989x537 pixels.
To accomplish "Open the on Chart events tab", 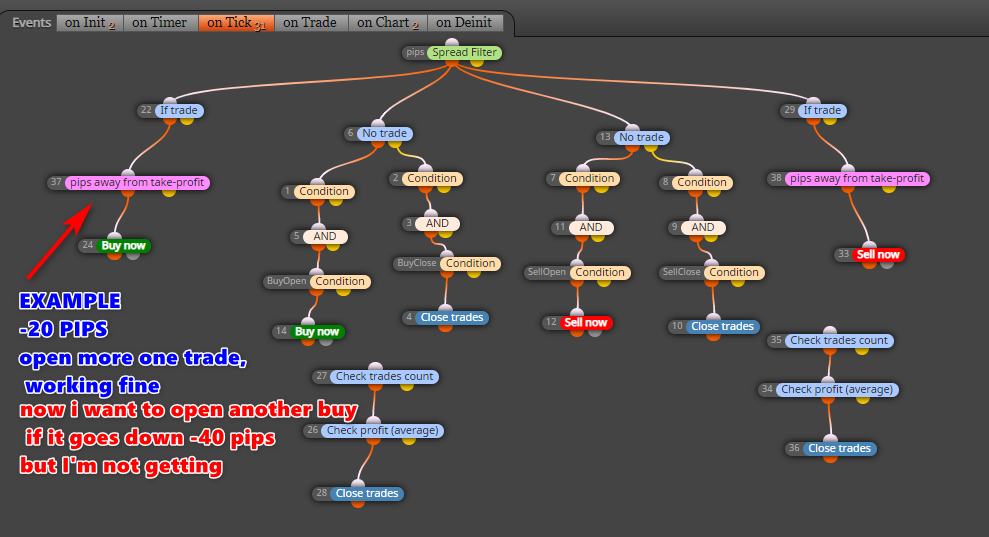I will coord(387,23).
